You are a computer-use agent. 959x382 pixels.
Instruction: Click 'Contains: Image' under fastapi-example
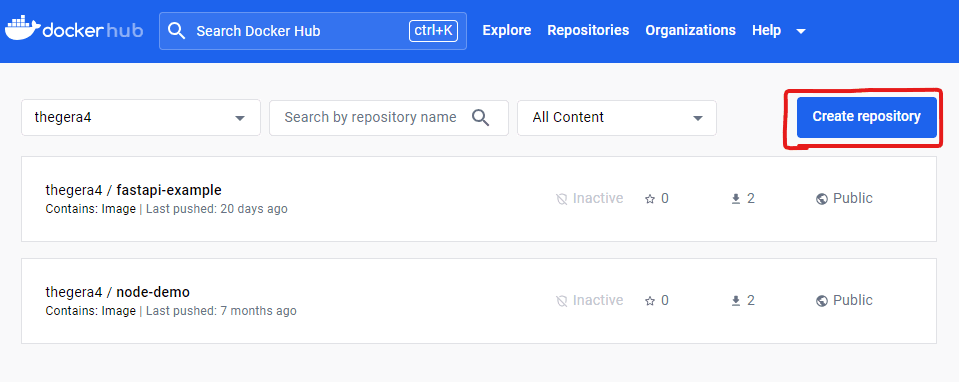point(91,209)
